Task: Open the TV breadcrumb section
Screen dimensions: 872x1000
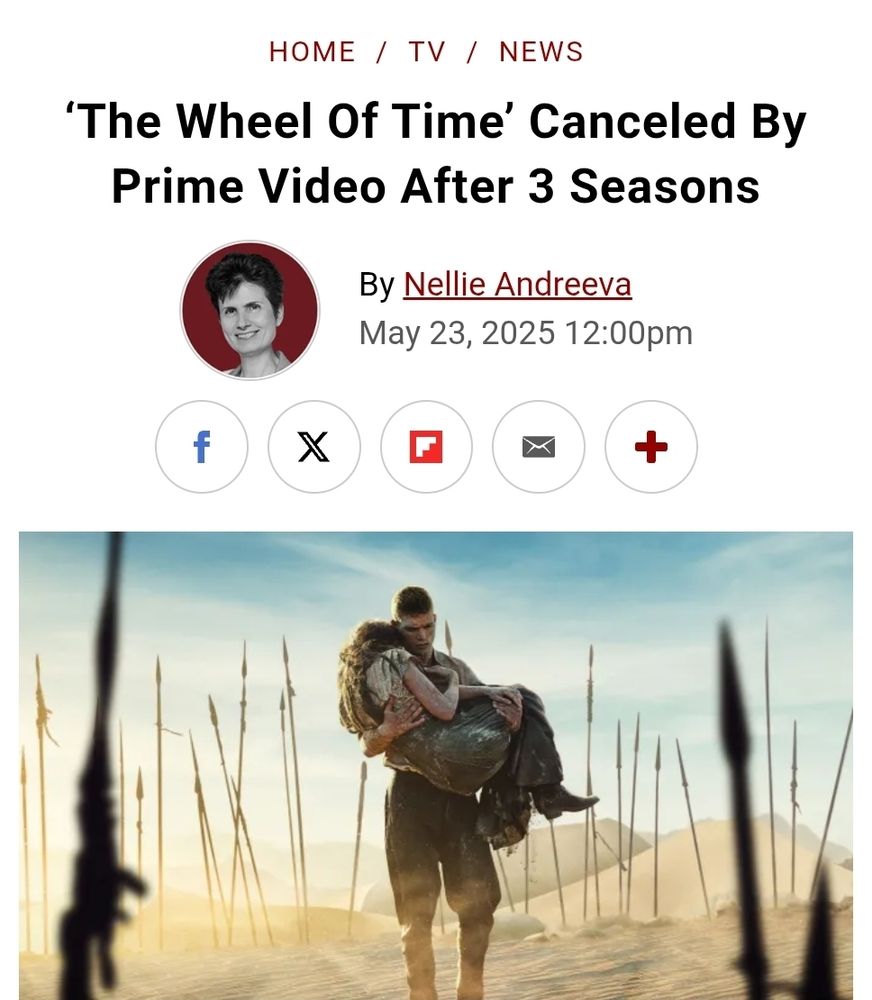Action: tap(427, 52)
